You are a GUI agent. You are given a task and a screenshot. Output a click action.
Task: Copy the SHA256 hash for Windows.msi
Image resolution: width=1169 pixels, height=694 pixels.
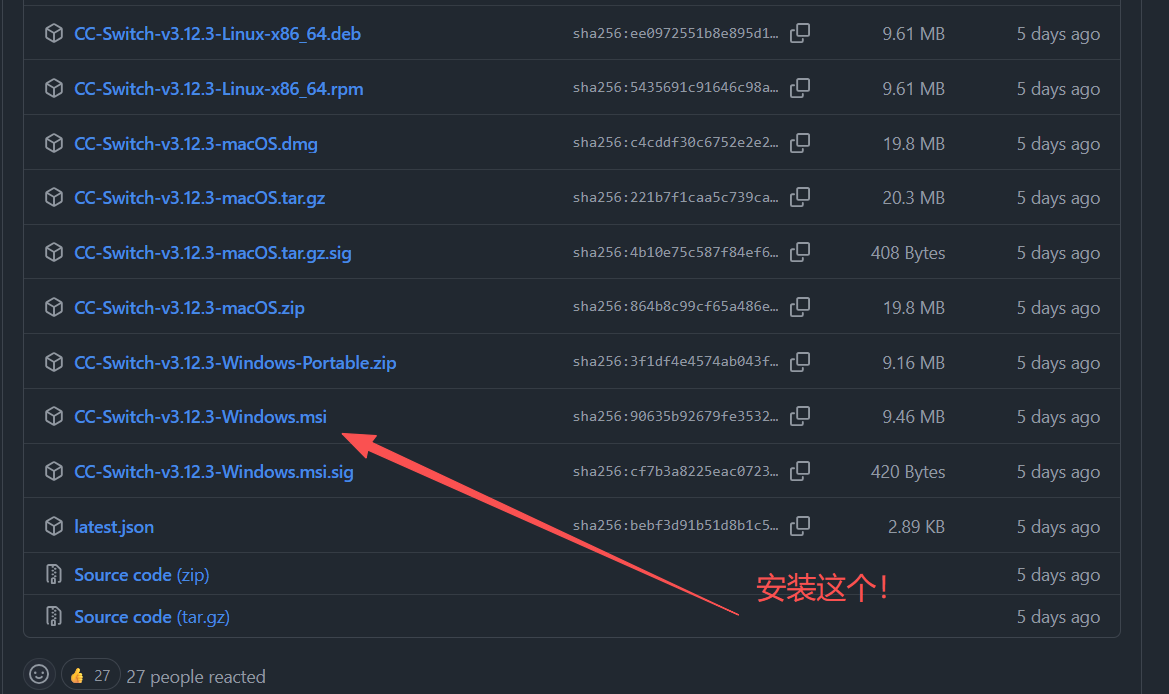799,417
